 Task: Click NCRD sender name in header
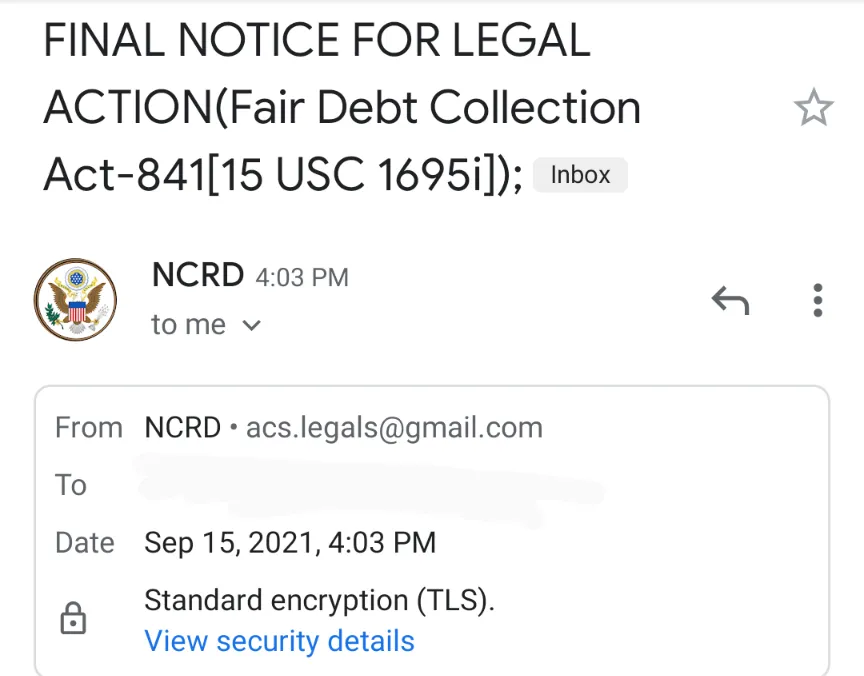tap(198, 274)
